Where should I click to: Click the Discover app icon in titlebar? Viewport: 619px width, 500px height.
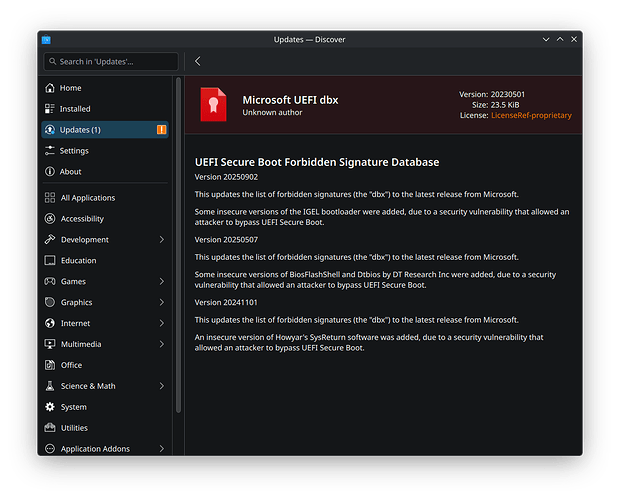[x=46, y=39]
